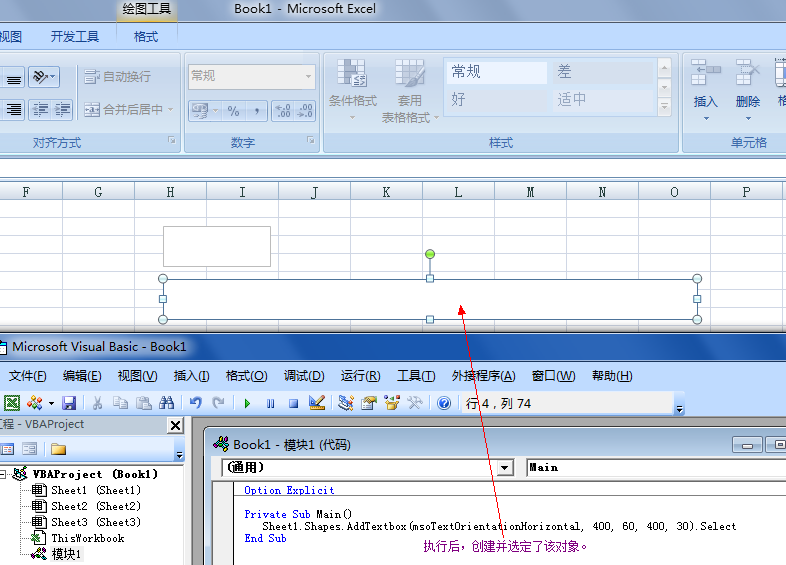Click the View Code icon in project pane
Image resolution: width=786 pixels, height=565 pixels.
coord(7,449)
